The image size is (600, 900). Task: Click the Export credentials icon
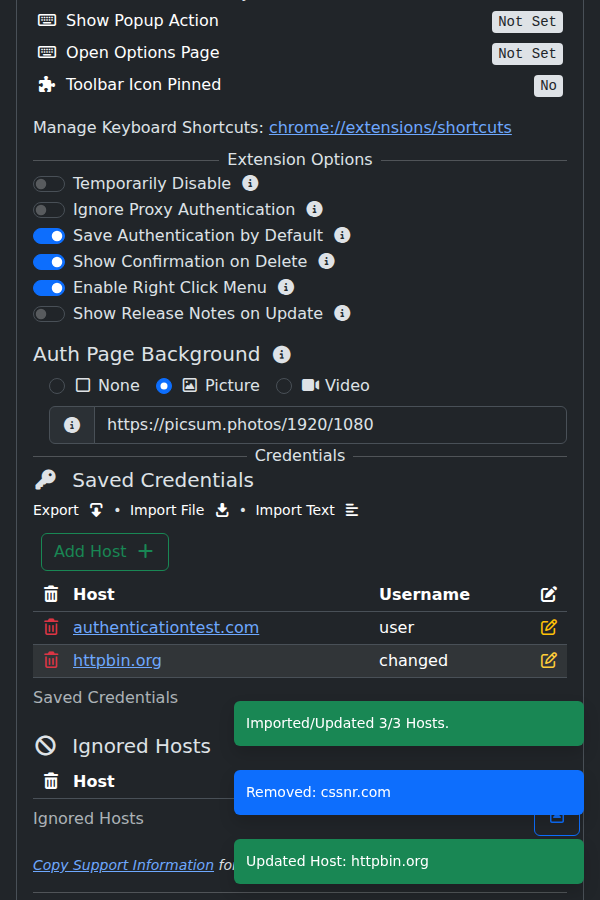[x=96, y=510]
